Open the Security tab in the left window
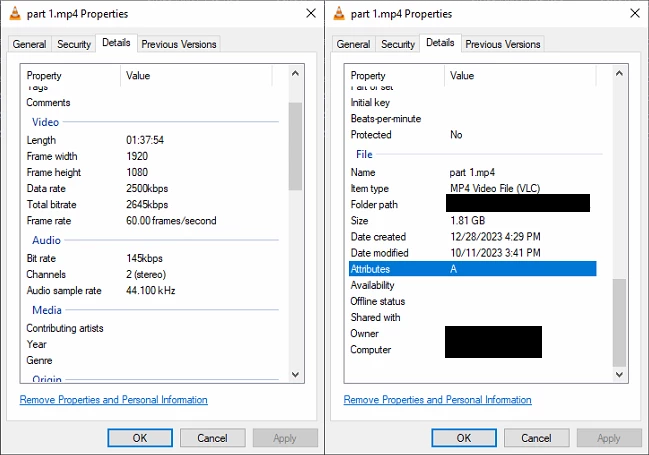Viewport: 649px width, 455px height. point(74,44)
